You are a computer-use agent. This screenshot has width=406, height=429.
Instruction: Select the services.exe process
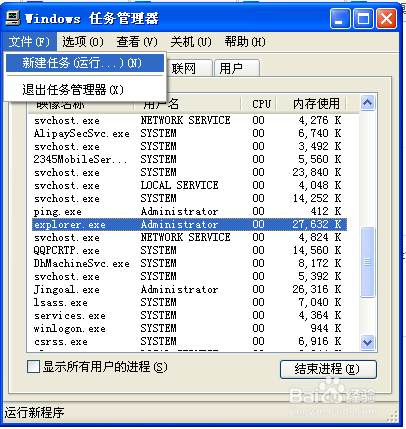tap(189, 315)
